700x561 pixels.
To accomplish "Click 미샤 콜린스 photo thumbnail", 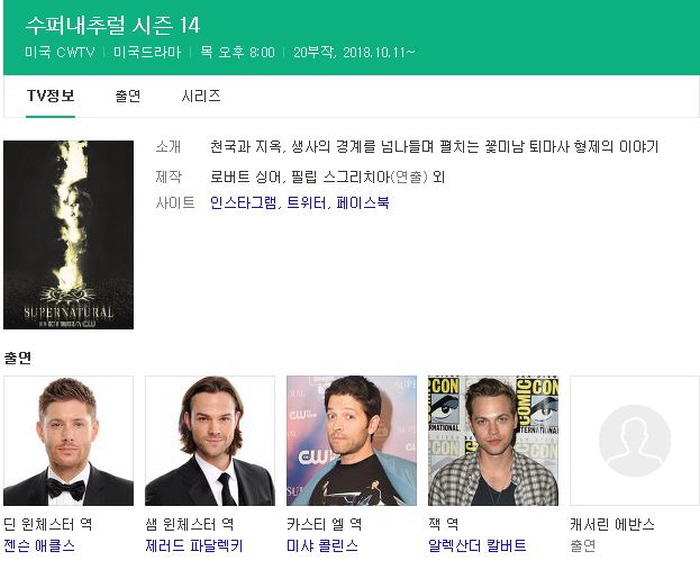I will (x=352, y=441).
